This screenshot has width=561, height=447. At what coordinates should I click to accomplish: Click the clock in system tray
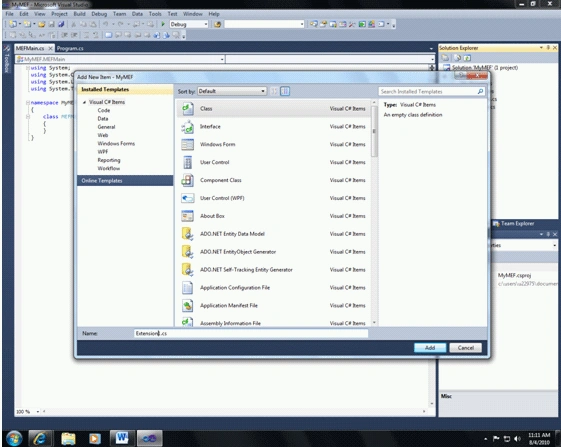tap(539, 438)
